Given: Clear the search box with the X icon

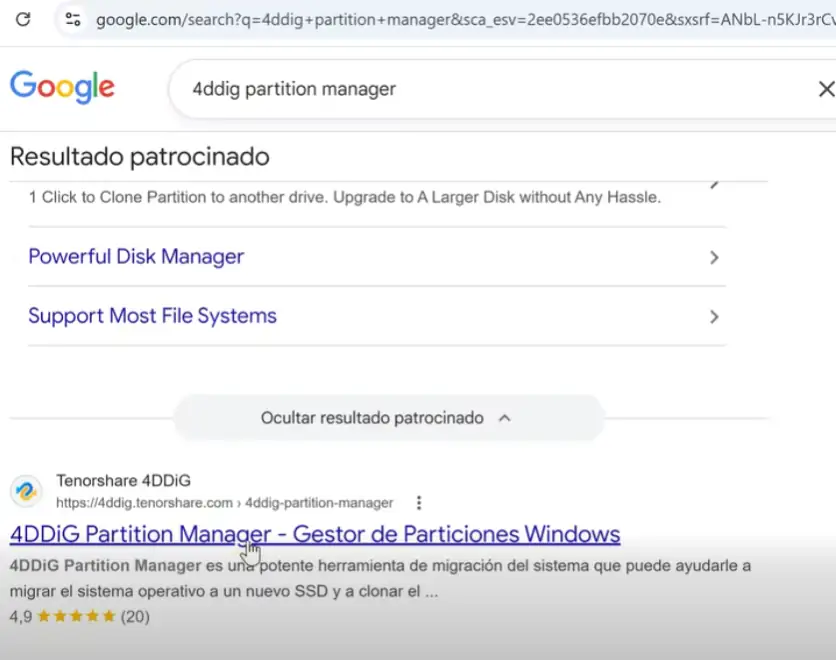Looking at the screenshot, I should [x=825, y=89].
